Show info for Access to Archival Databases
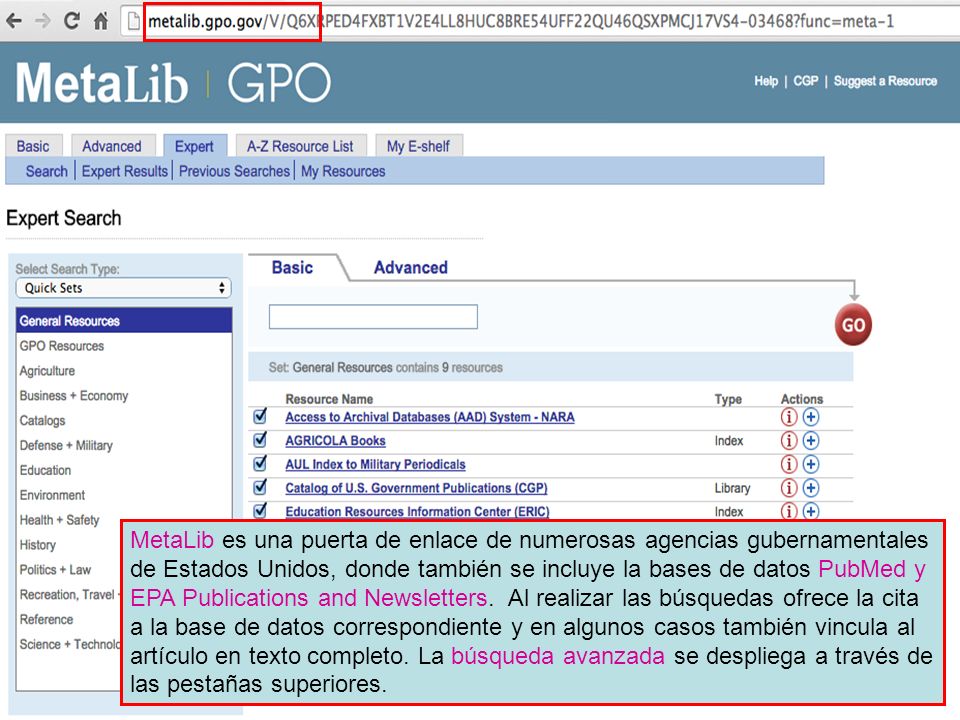The image size is (960, 720). (x=789, y=417)
